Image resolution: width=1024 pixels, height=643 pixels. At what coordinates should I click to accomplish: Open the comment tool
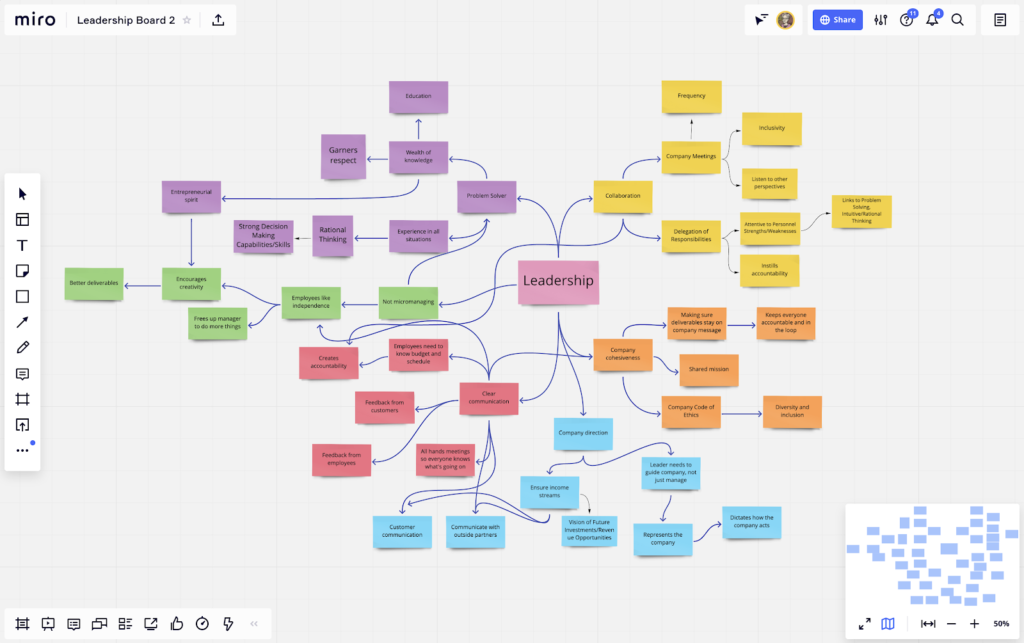22,374
